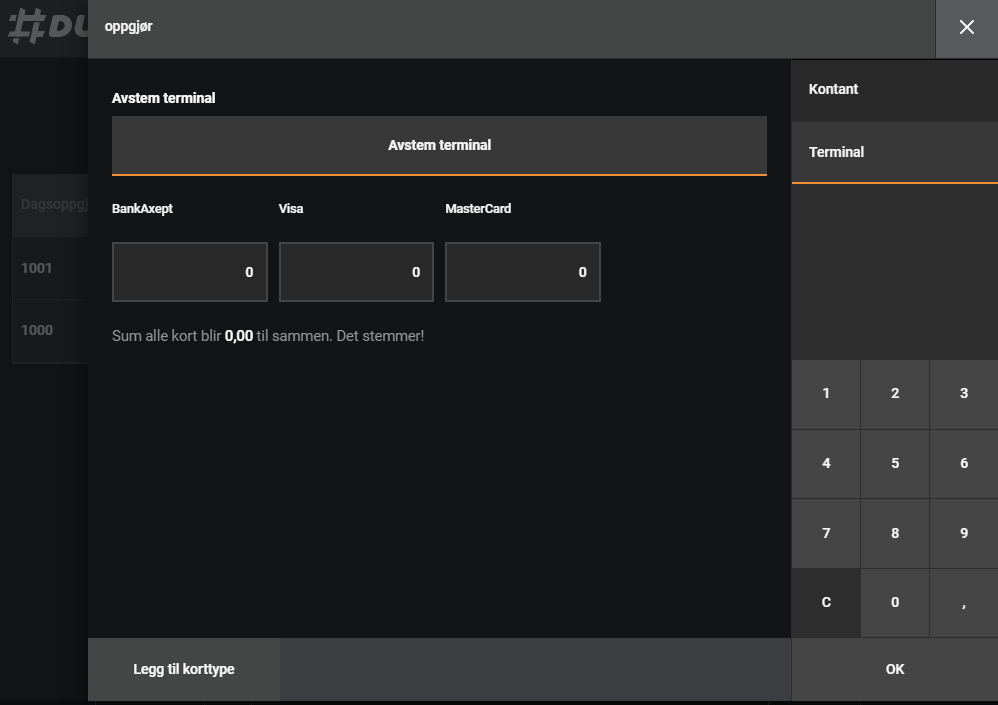Image resolution: width=998 pixels, height=705 pixels.
Task: Confirm with the OK button
Action: click(894, 669)
